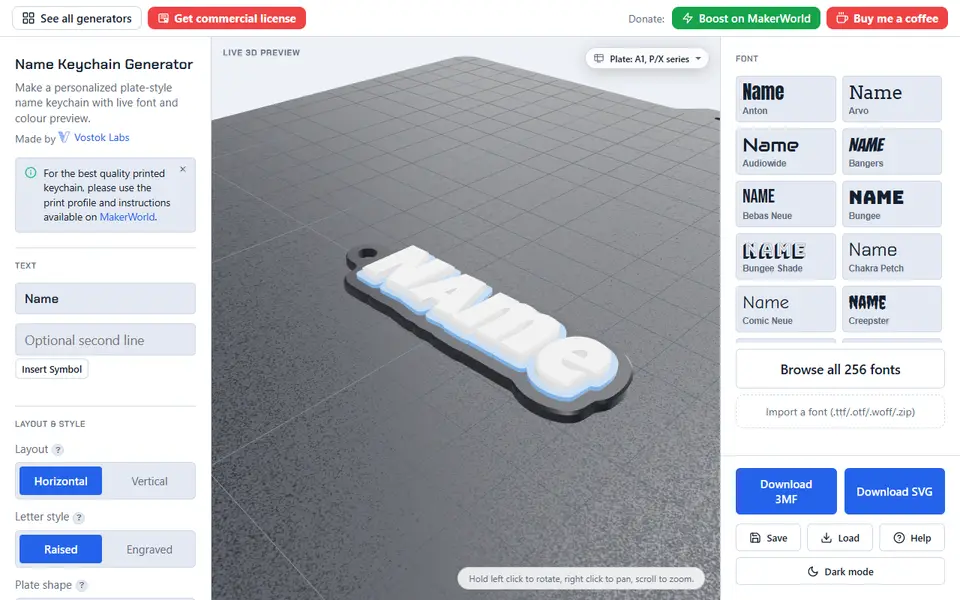This screenshot has height=600, width=960.
Task: Select Vertical layout
Action: pyautogui.click(x=149, y=481)
